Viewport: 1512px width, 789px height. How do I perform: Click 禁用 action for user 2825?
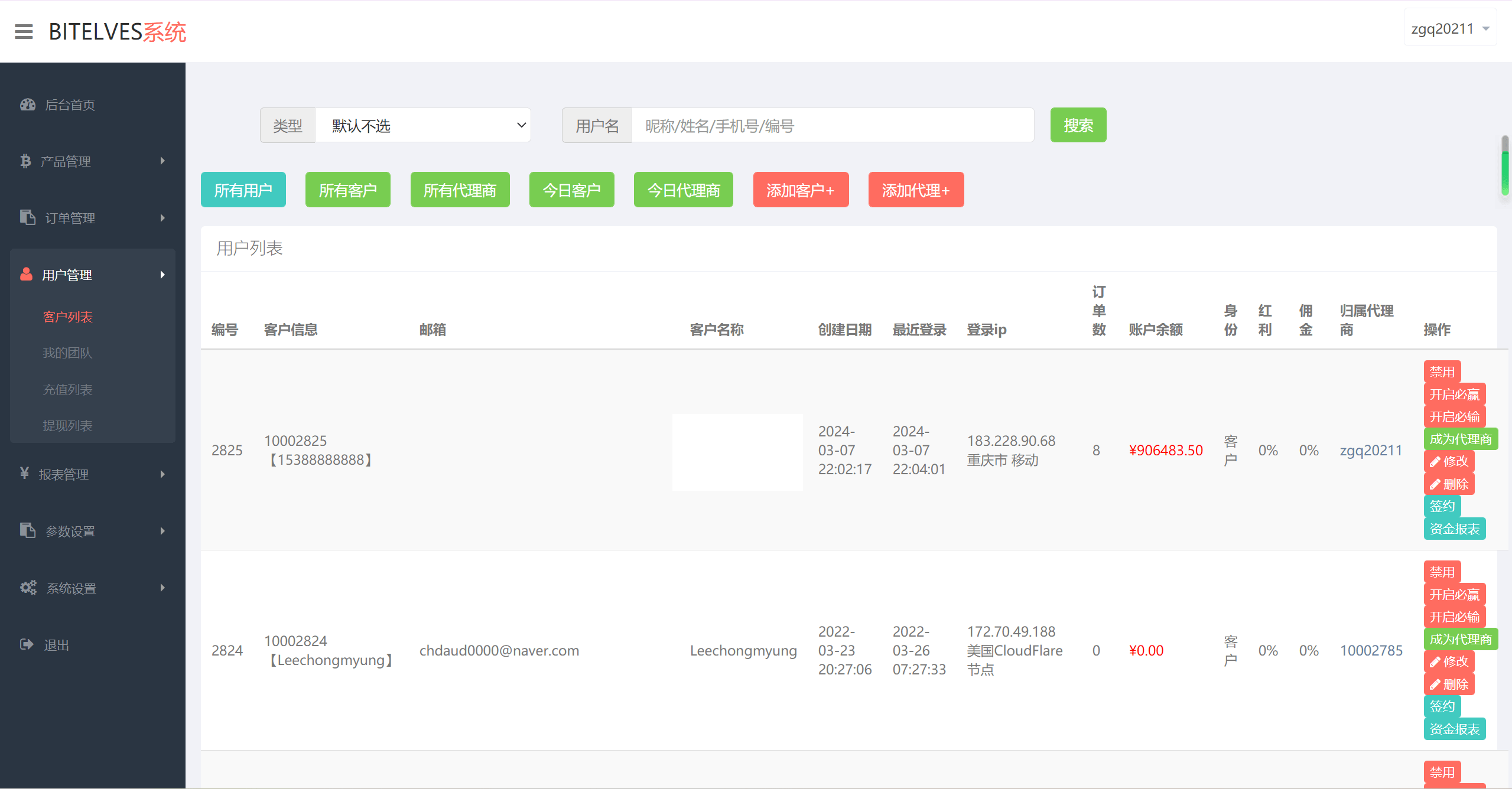[x=1440, y=372]
